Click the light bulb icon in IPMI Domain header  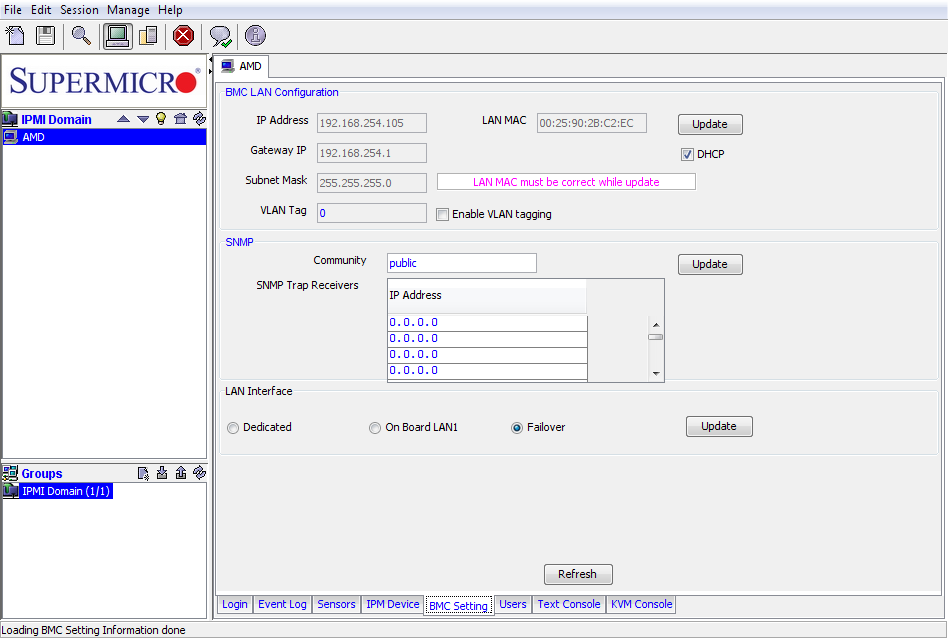coord(161,119)
